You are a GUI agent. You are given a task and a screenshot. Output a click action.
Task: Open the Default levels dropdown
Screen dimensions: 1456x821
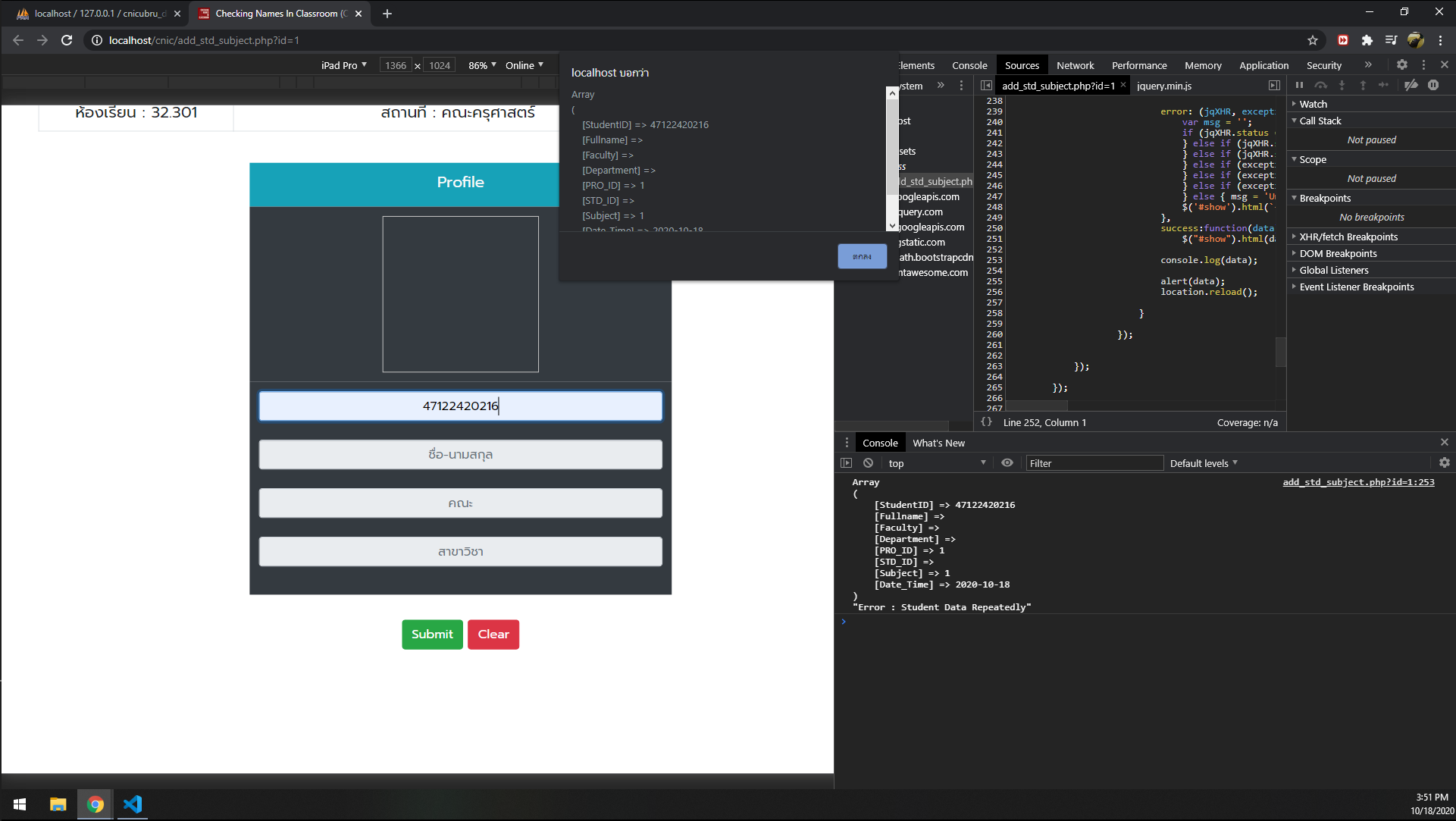click(1203, 463)
